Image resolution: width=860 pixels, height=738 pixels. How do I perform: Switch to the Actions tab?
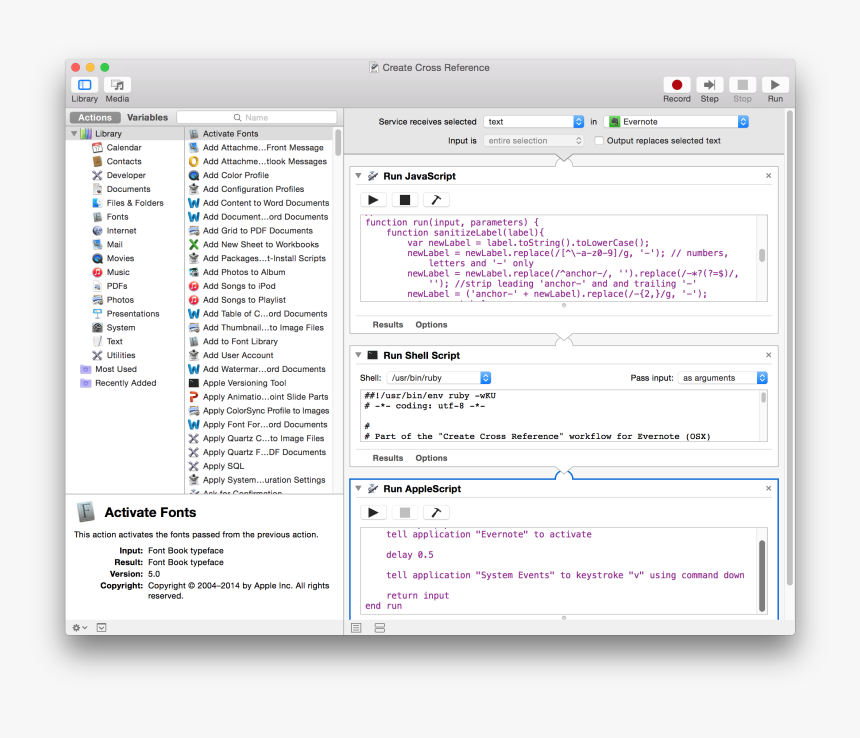(95, 117)
